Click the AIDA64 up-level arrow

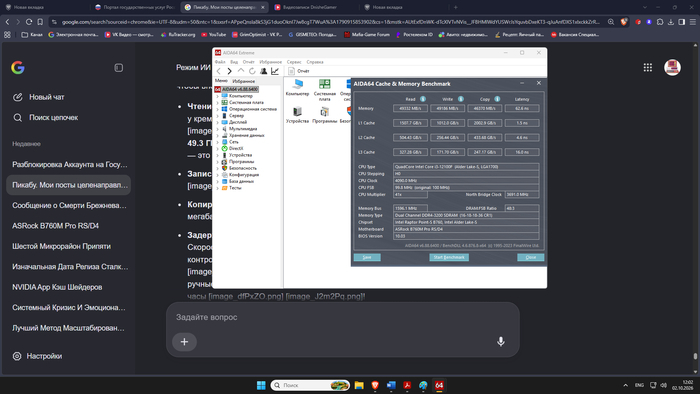point(241,71)
